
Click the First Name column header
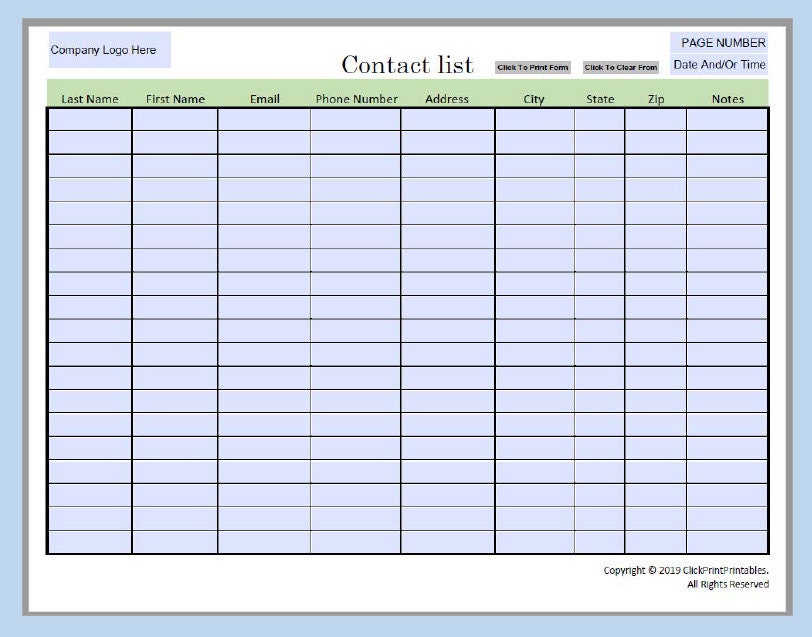pyautogui.click(x=175, y=99)
